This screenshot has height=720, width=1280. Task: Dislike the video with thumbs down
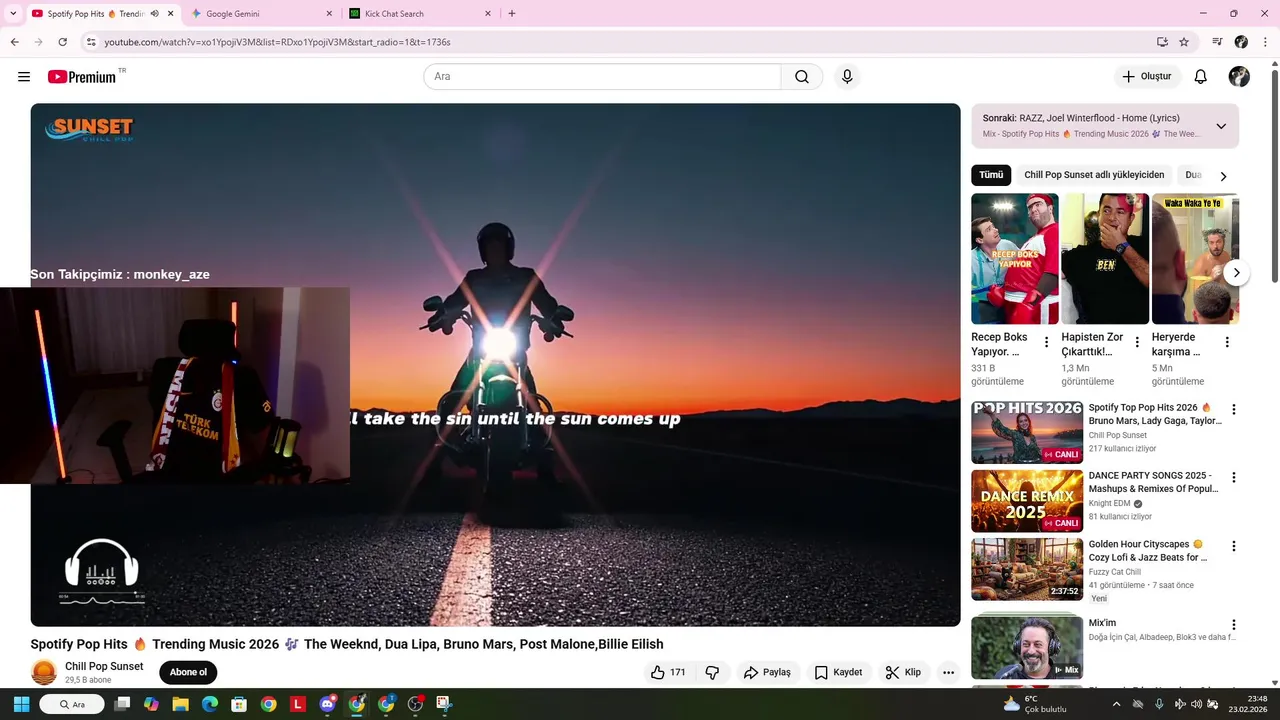tap(712, 673)
